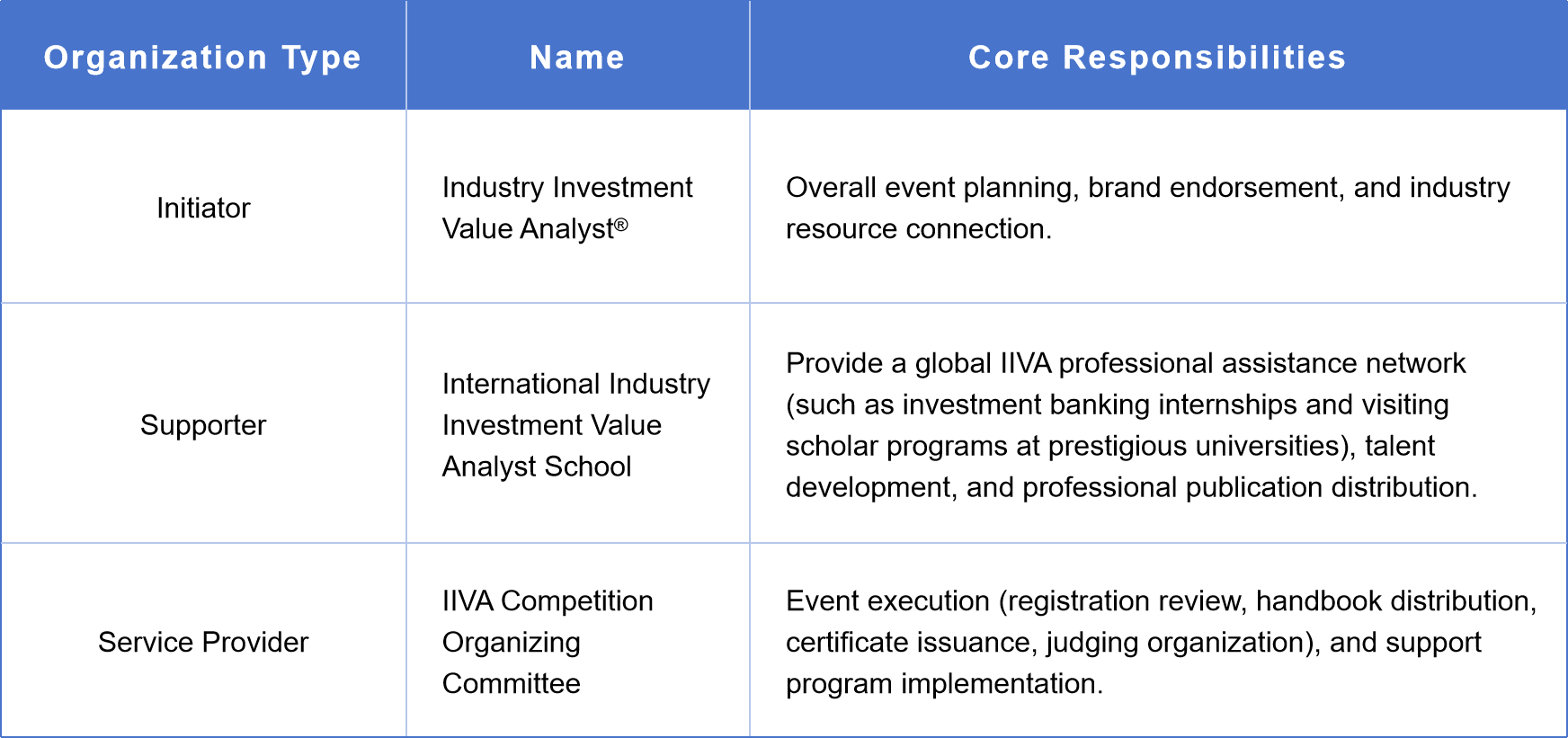Click the Core Responsibilities column header
The image size is (1568, 738).
point(1157,58)
